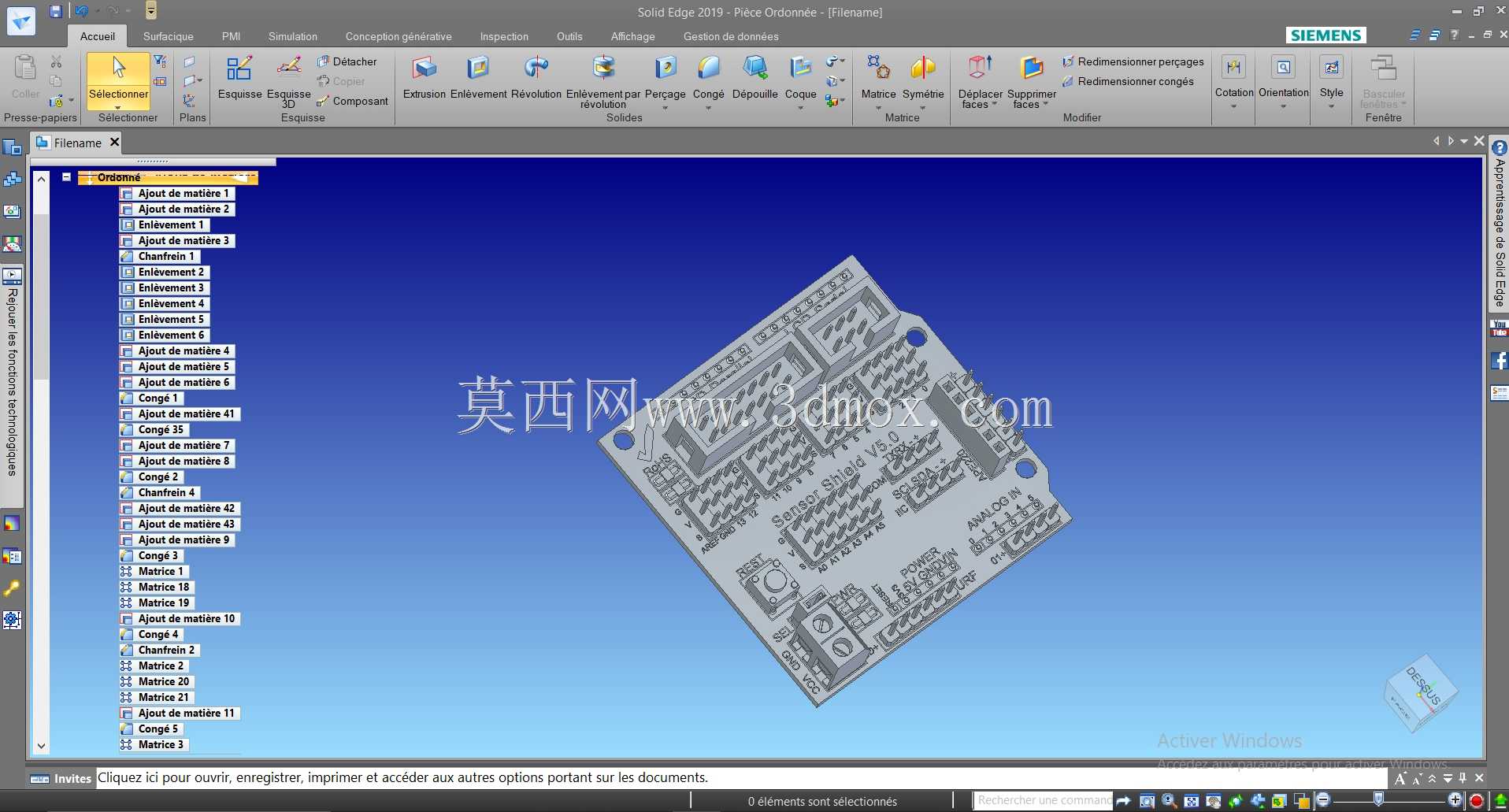This screenshot has height=812, width=1509.
Task: Select the Congé round tool
Action: [x=709, y=77]
